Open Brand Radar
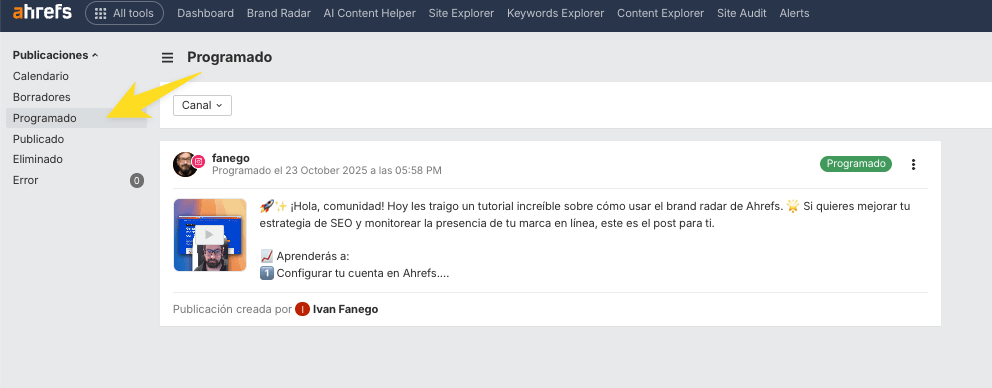This screenshot has height=388, width=992. tap(278, 13)
